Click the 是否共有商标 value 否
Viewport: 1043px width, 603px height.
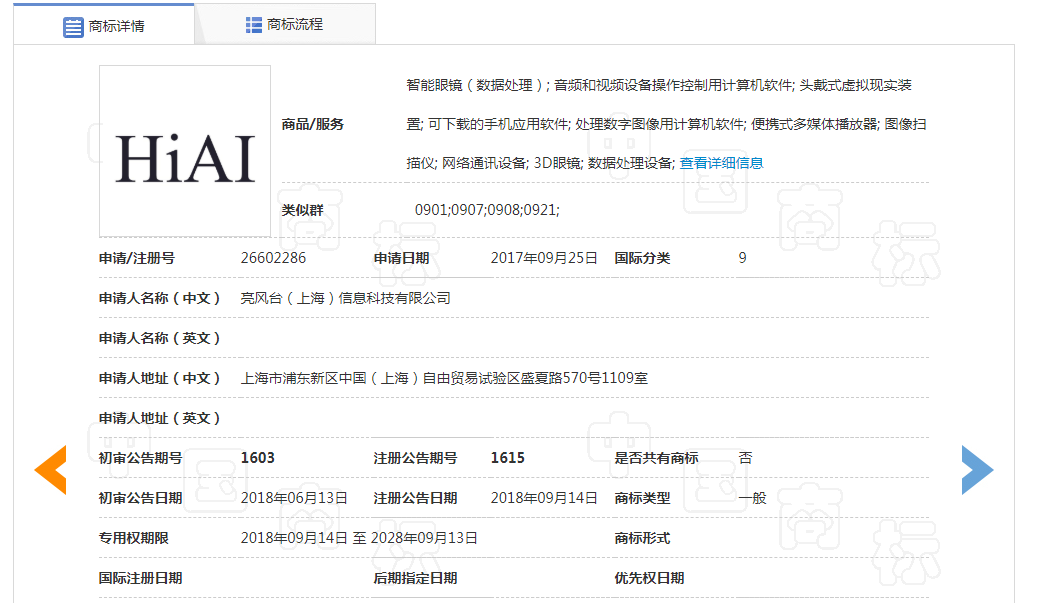pos(746,457)
